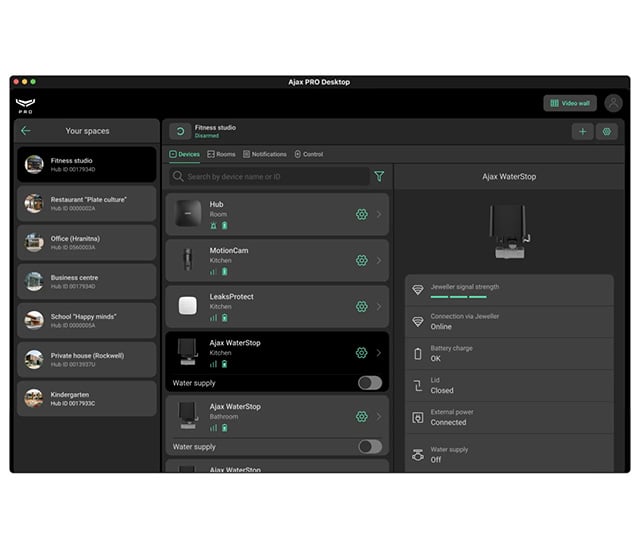Select Private house (Rockwell) space

[x=87, y=359]
